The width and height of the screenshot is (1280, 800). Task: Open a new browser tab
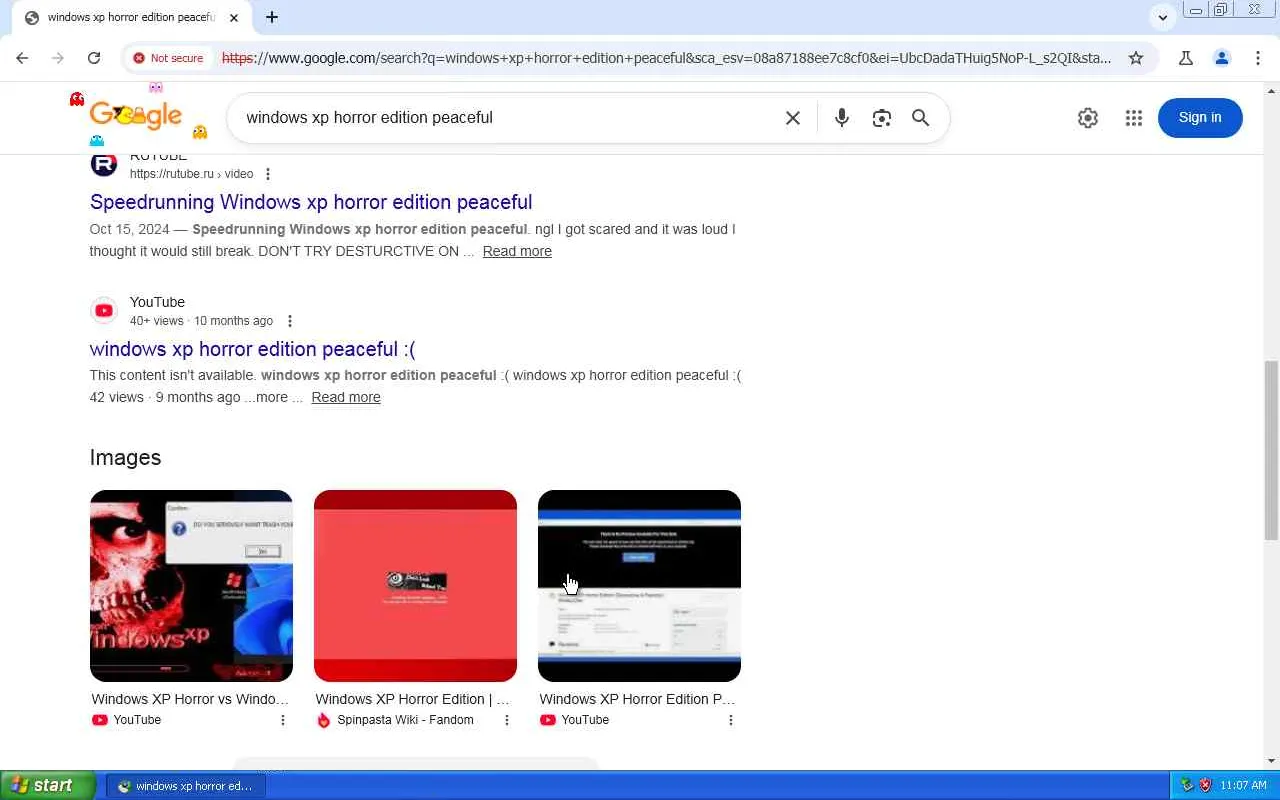click(x=272, y=17)
